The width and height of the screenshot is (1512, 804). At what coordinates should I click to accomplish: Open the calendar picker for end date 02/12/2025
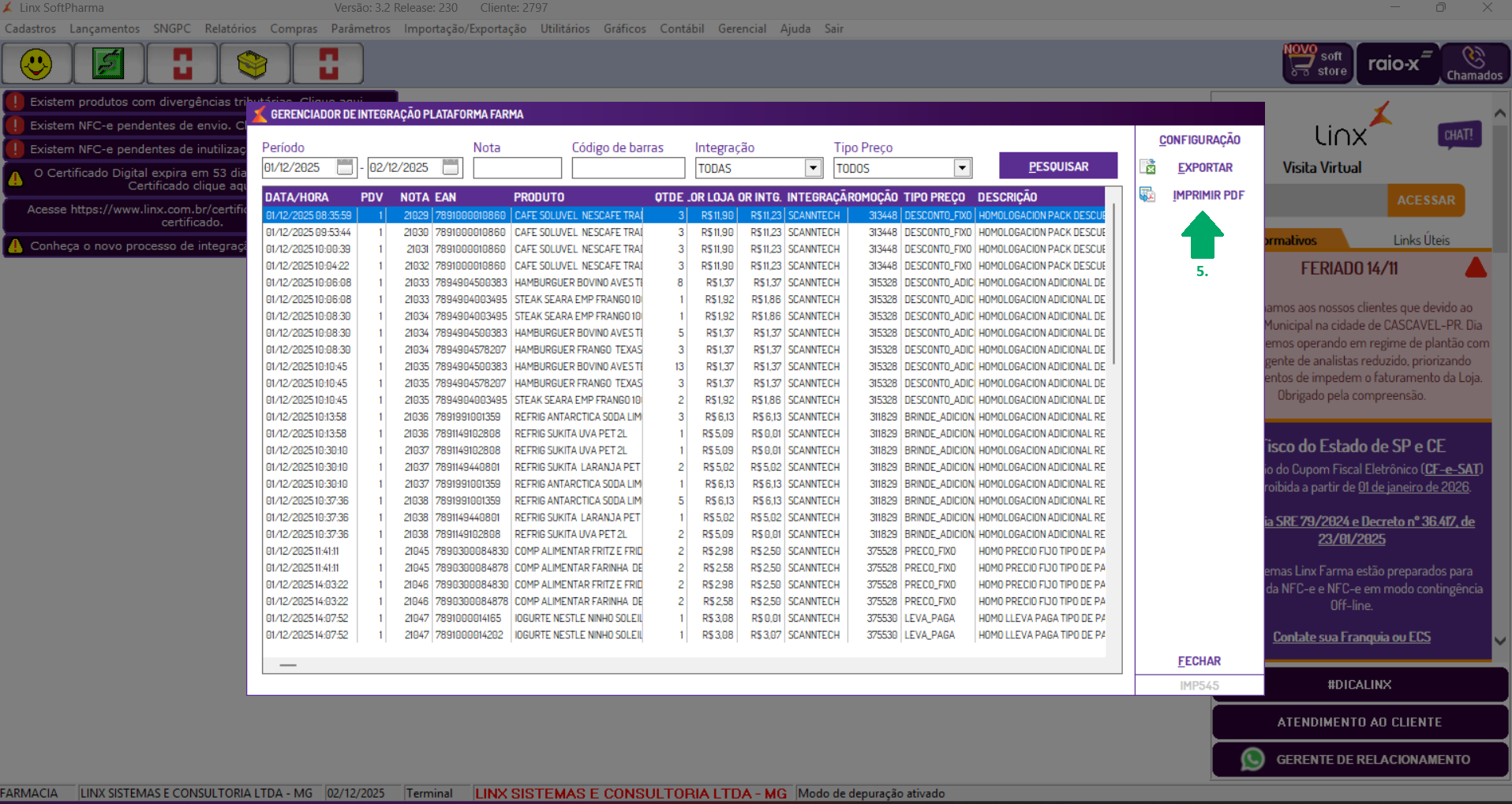[x=451, y=167]
